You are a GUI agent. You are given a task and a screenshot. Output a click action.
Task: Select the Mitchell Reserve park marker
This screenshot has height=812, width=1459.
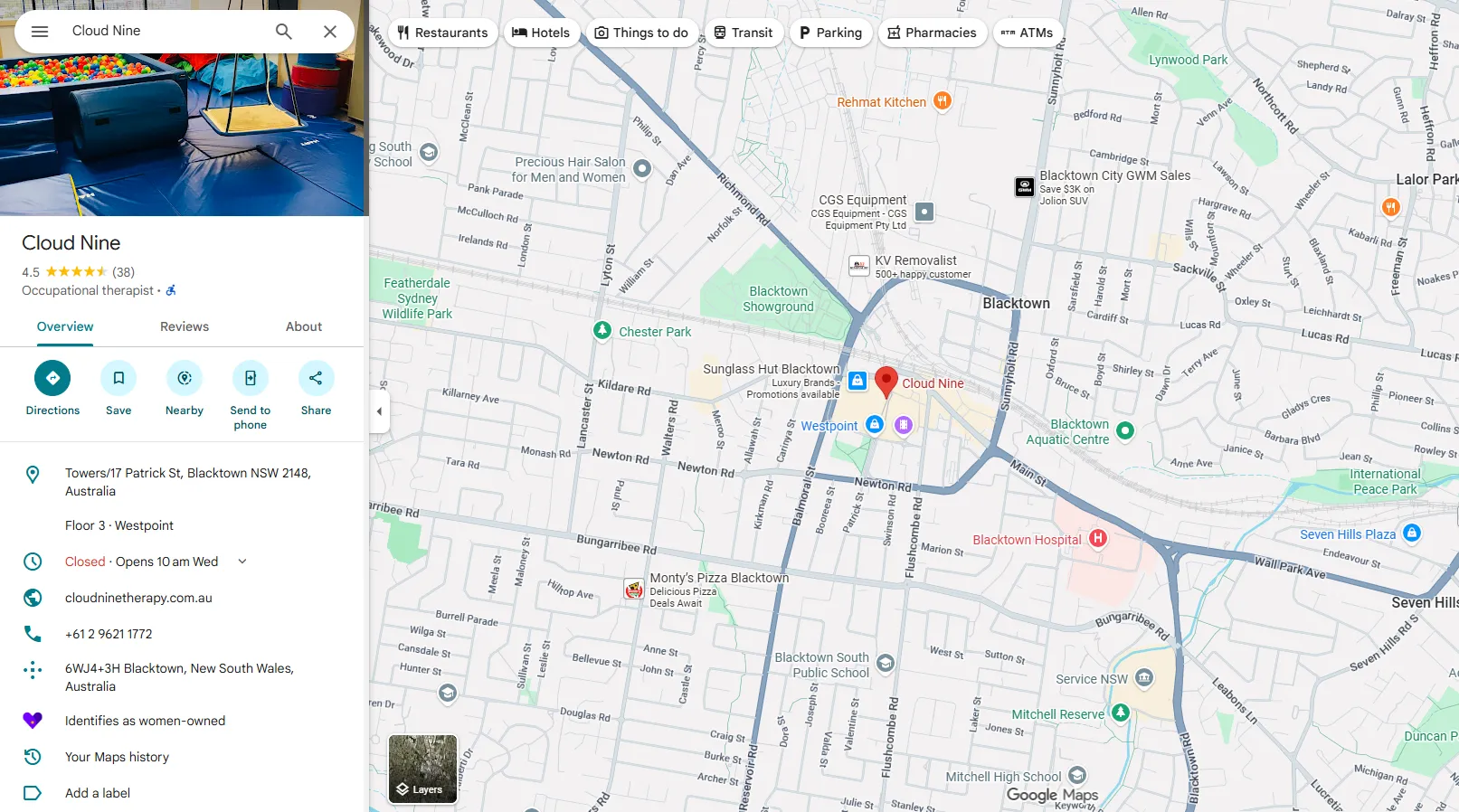[x=1121, y=713]
